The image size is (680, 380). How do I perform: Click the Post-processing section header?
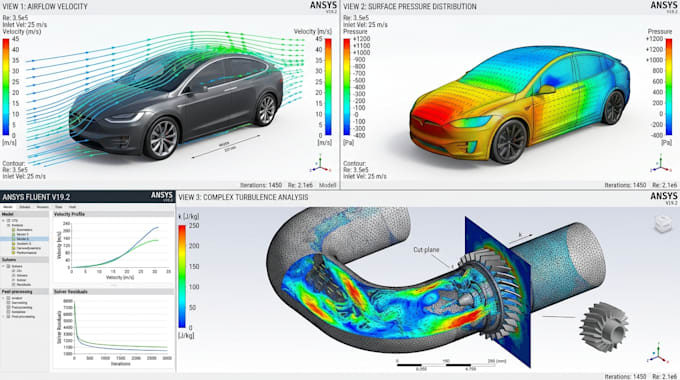pos(24,292)
